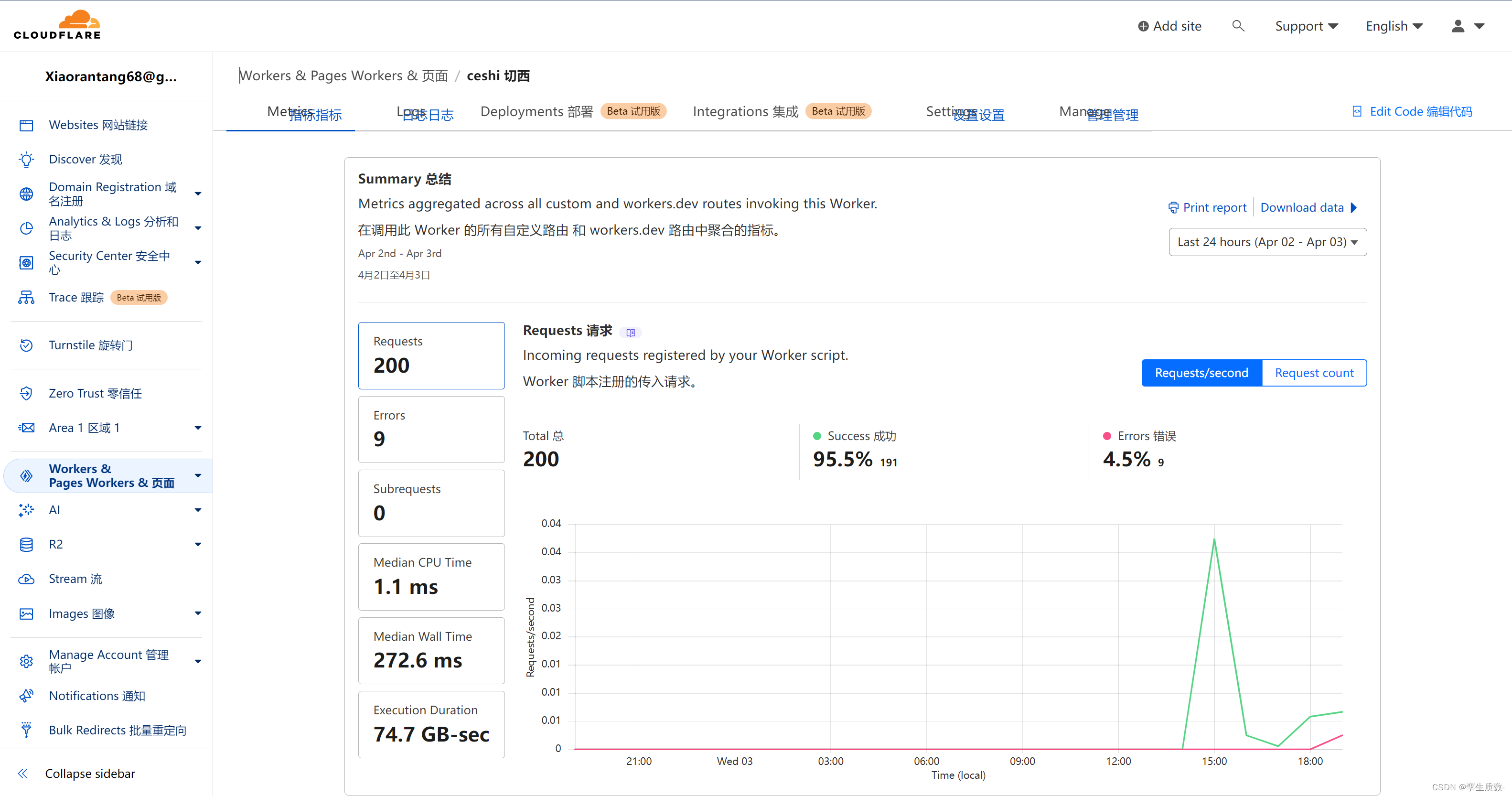
Task: Open the Last 24 hours range dropdown
Action: point(1267,242)
